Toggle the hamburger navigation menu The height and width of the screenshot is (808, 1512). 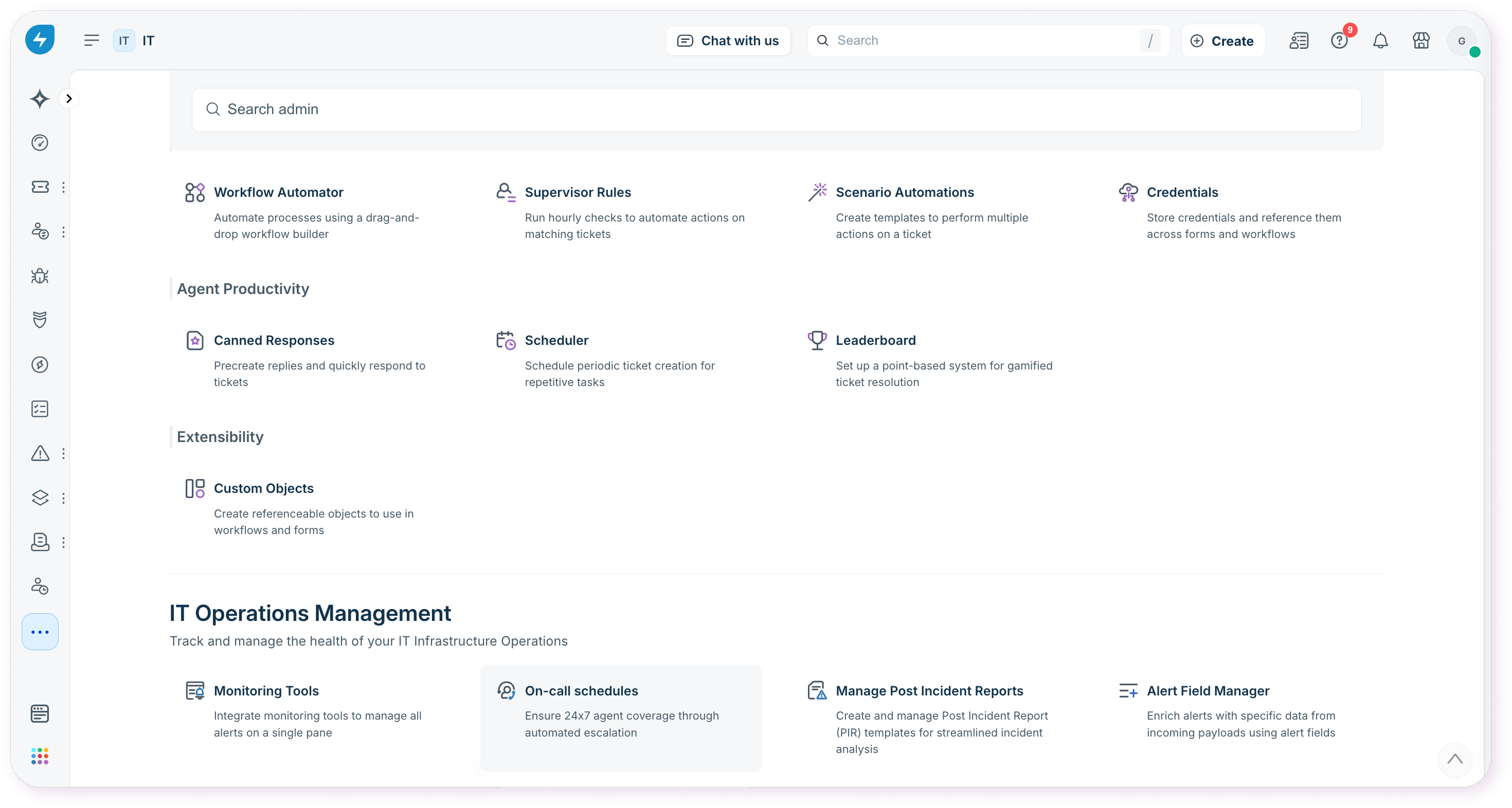coord(92,41)
